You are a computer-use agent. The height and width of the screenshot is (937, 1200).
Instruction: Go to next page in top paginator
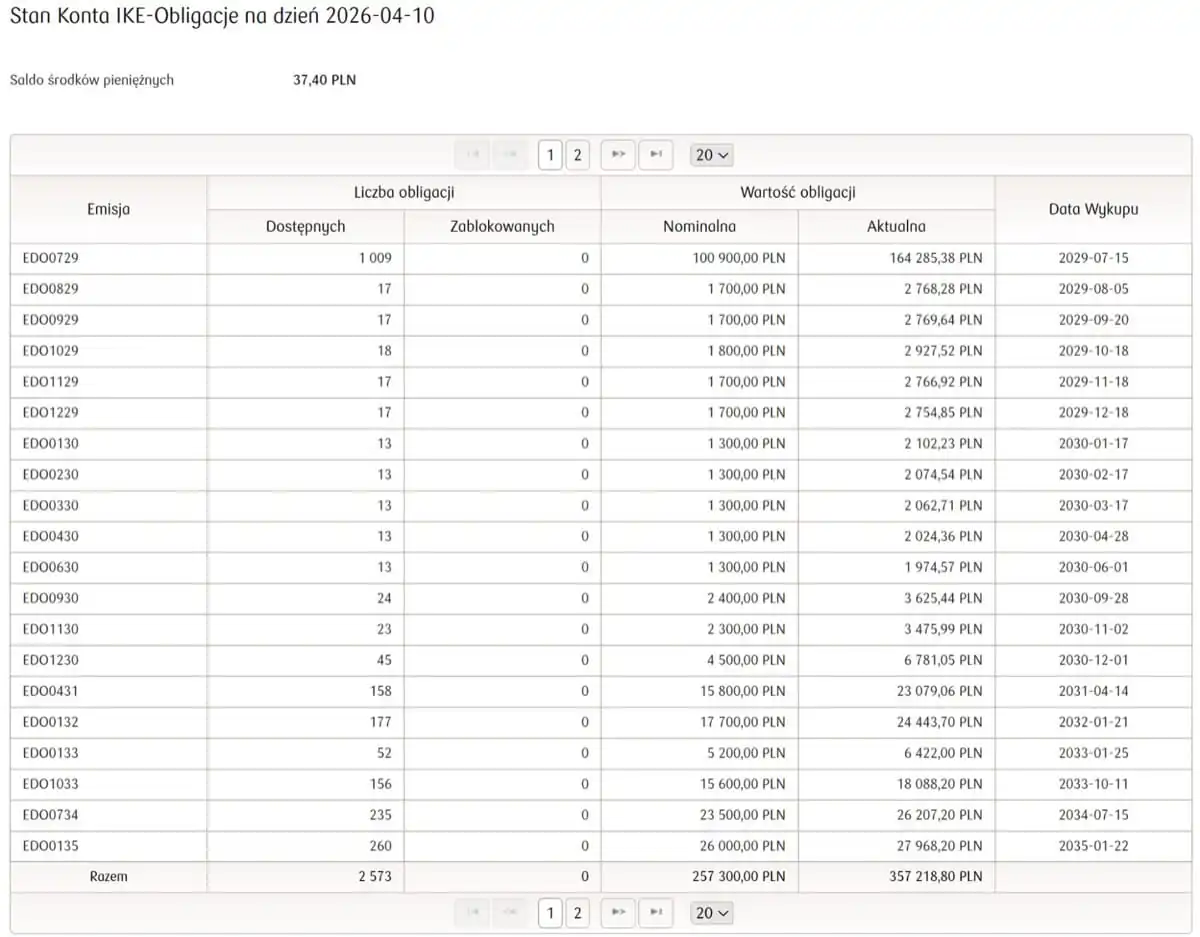pyautogui.click(x=618, y=155)
